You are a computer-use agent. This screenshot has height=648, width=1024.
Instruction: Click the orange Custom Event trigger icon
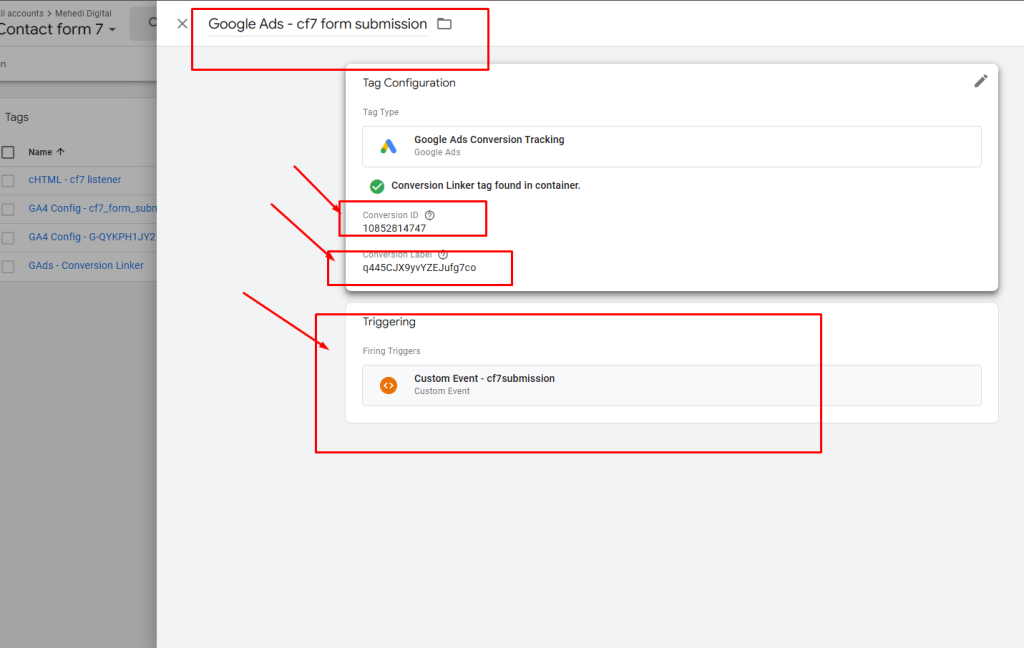point(389,385)
